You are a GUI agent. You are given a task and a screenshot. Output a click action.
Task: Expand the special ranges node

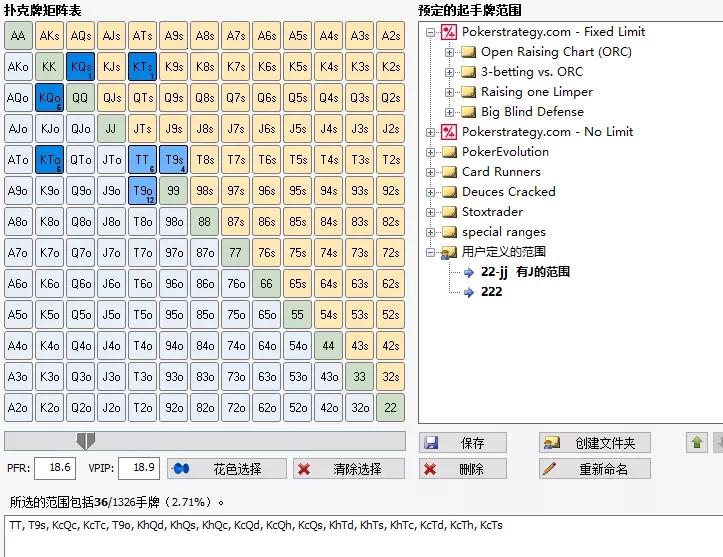430,232
